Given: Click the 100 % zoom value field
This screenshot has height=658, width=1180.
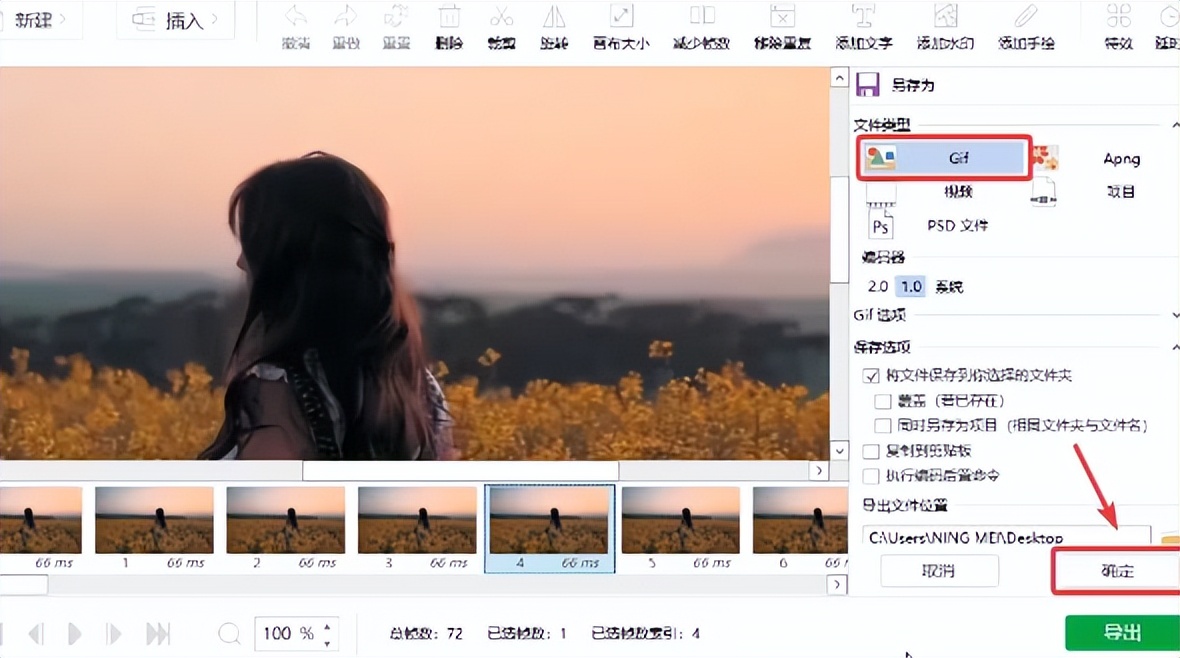Looking at the screenshot, I should click(287, 634).
